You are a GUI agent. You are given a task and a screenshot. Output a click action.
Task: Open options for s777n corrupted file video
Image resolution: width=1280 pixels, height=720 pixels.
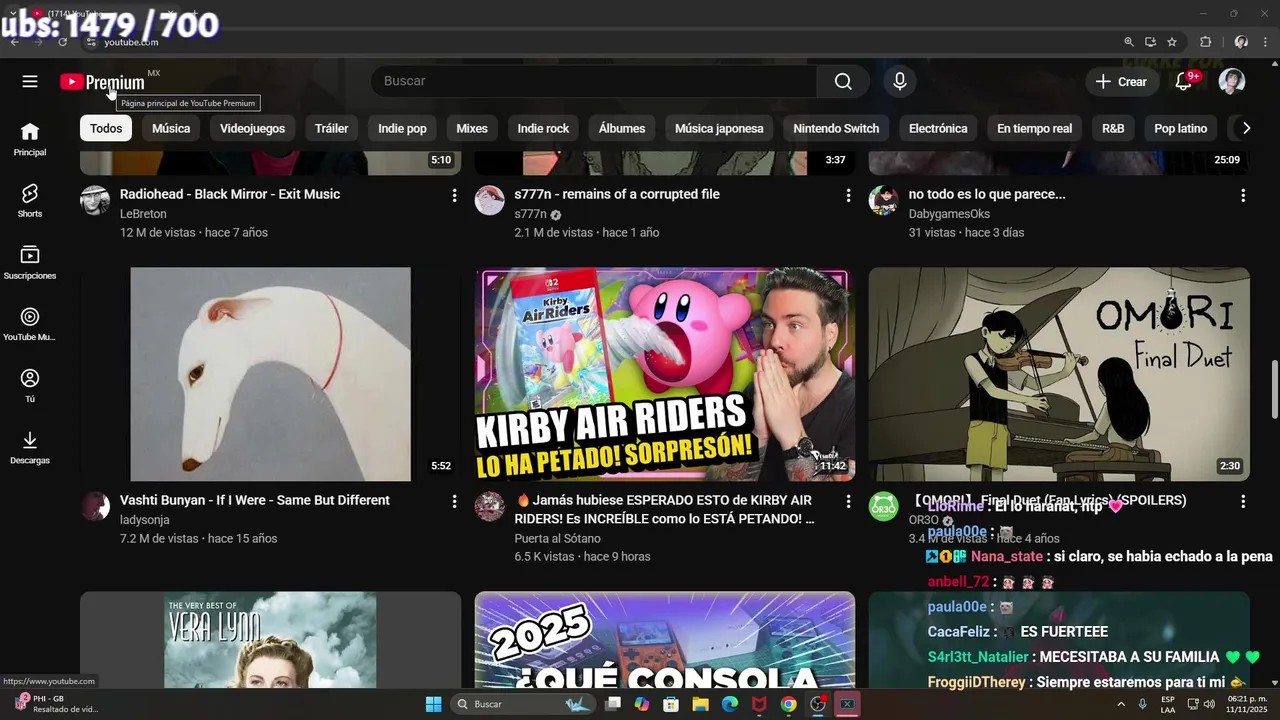pos(848,195)
